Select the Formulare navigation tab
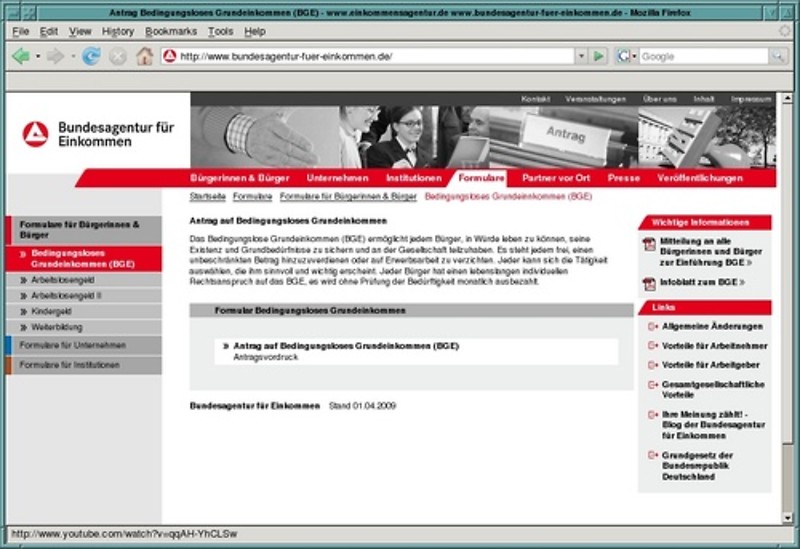The height and width of the screenshot is (549, 800). pos(481,178)
